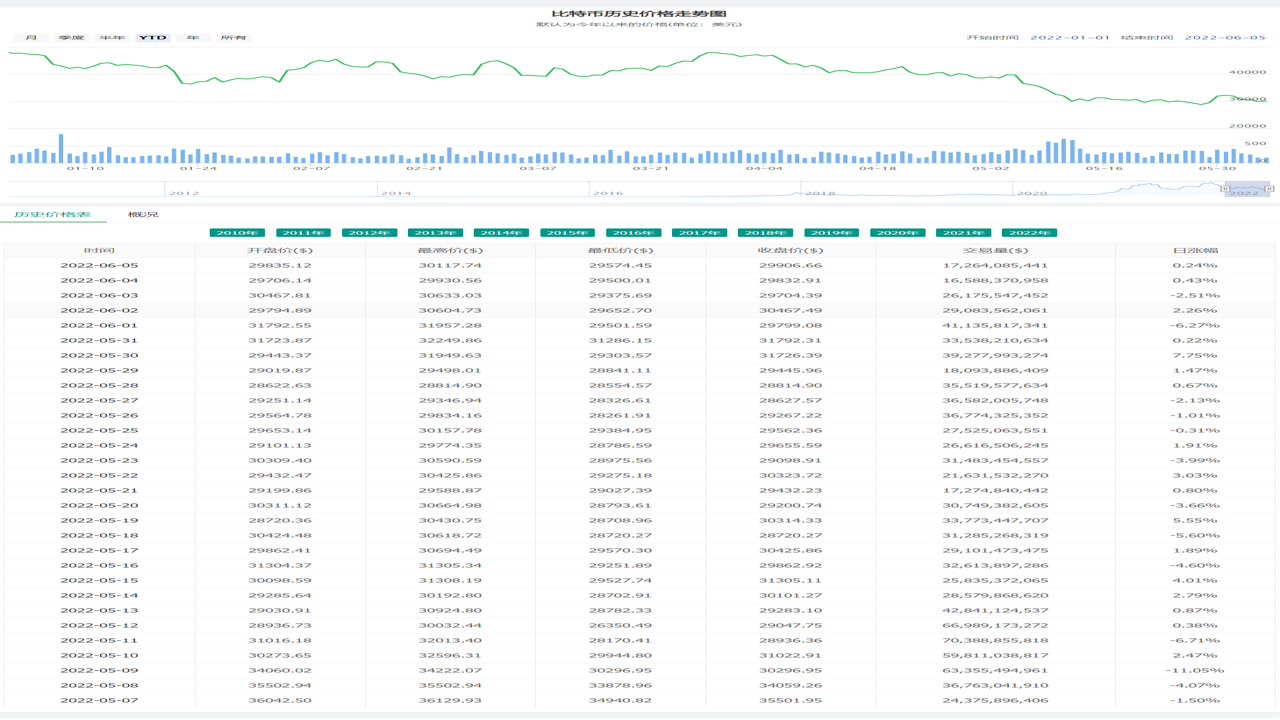Filter table by 2016年

click(633, 233)
